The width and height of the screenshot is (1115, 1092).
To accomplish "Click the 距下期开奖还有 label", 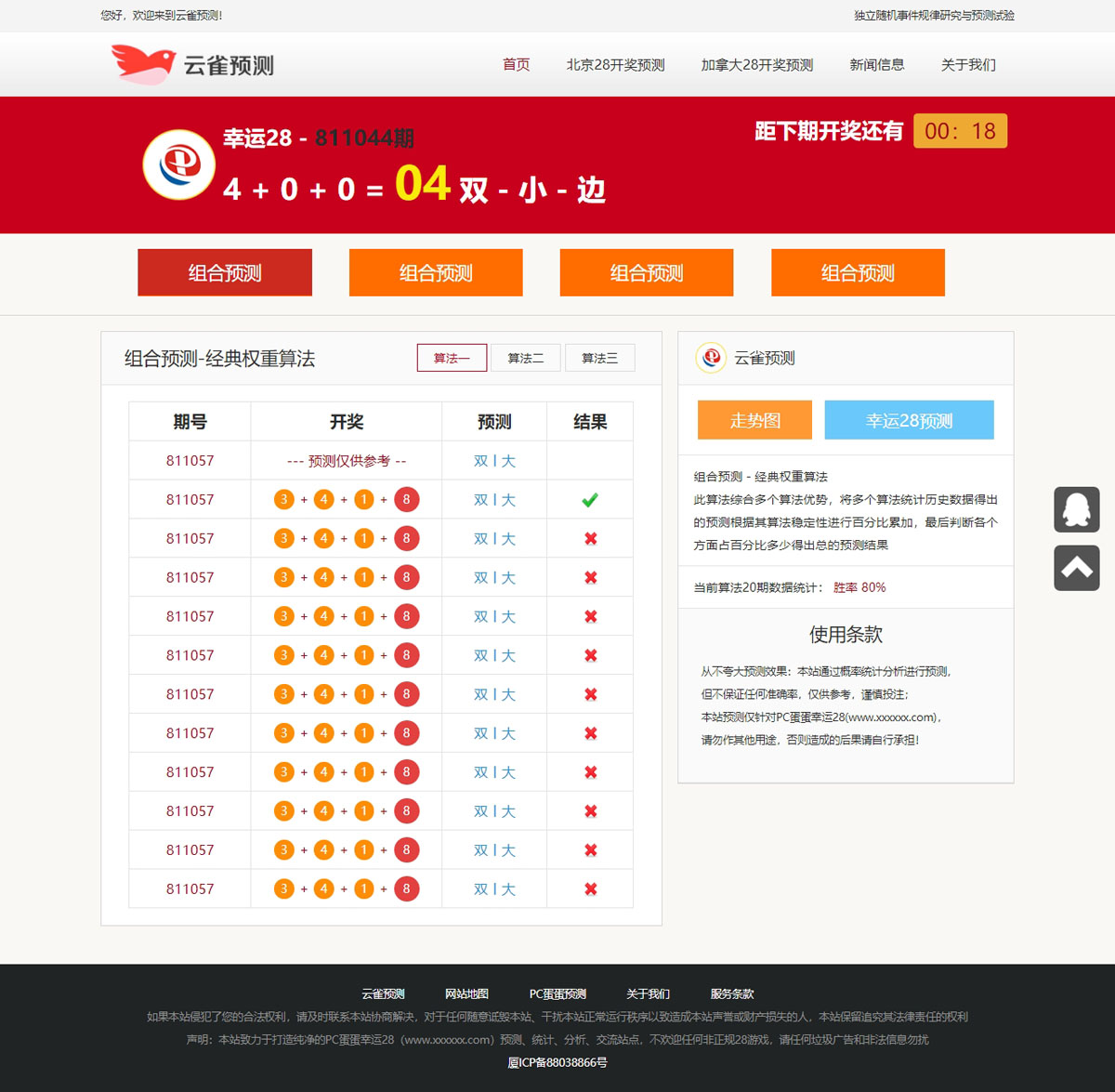I will (829, 131).
